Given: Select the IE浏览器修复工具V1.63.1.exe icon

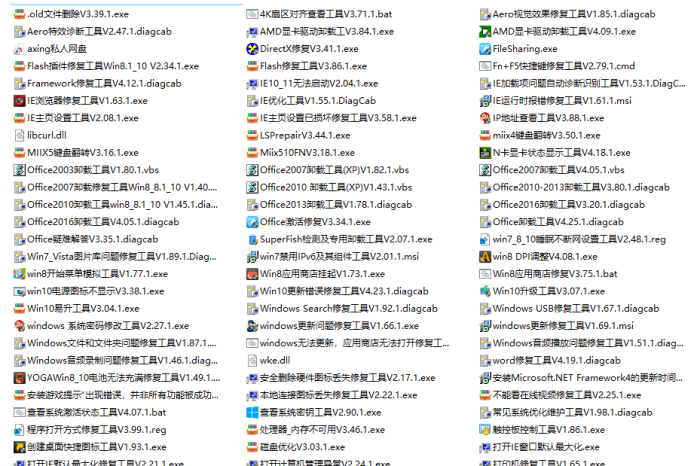Looking at the screenshot, I should click(x=19, y=100).
